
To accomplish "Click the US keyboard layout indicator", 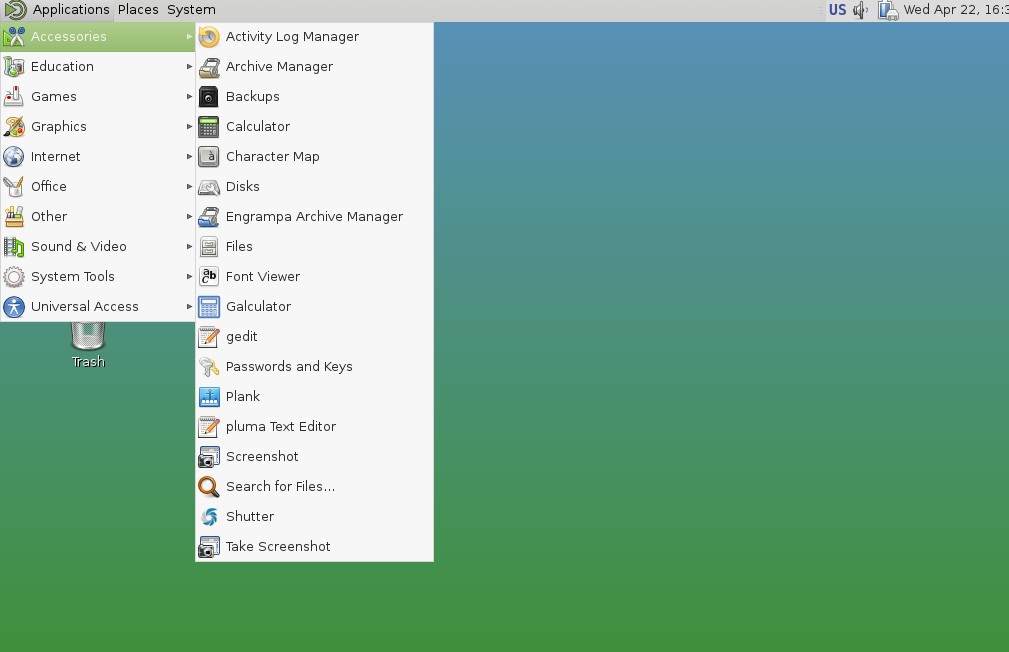I will click(837, 10).
